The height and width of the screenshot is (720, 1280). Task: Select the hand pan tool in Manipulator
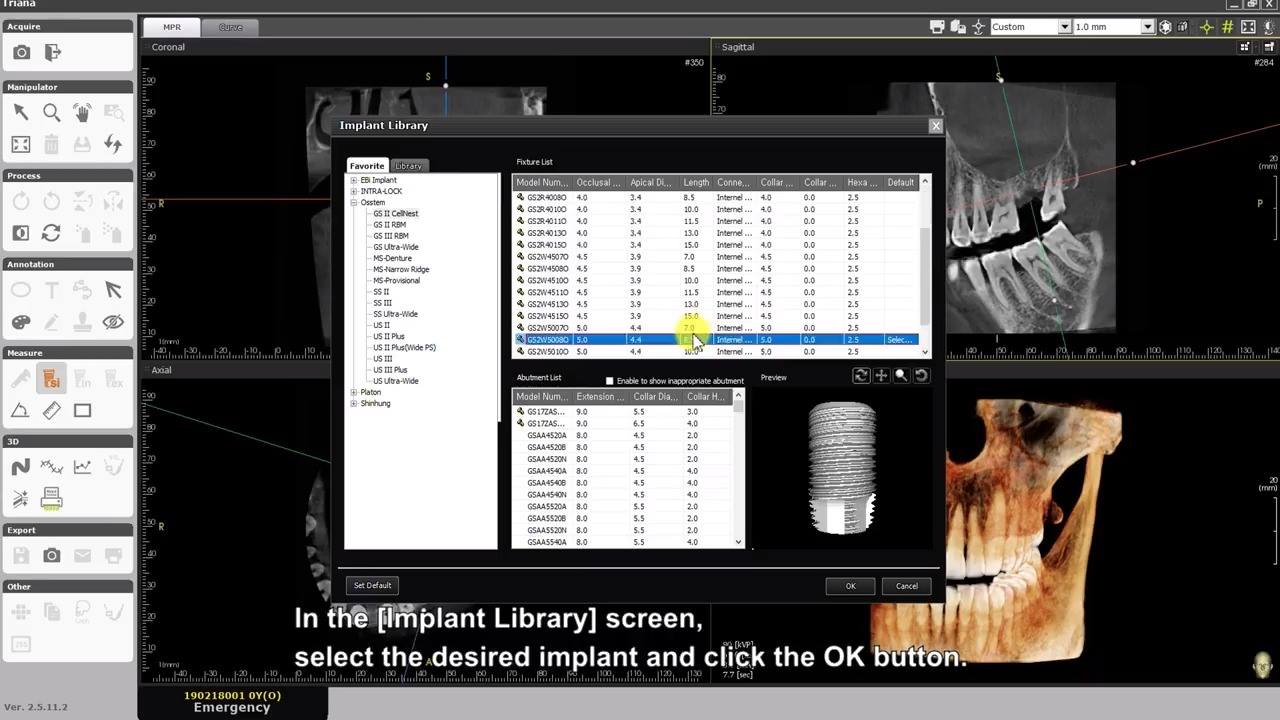coord(82,113)
